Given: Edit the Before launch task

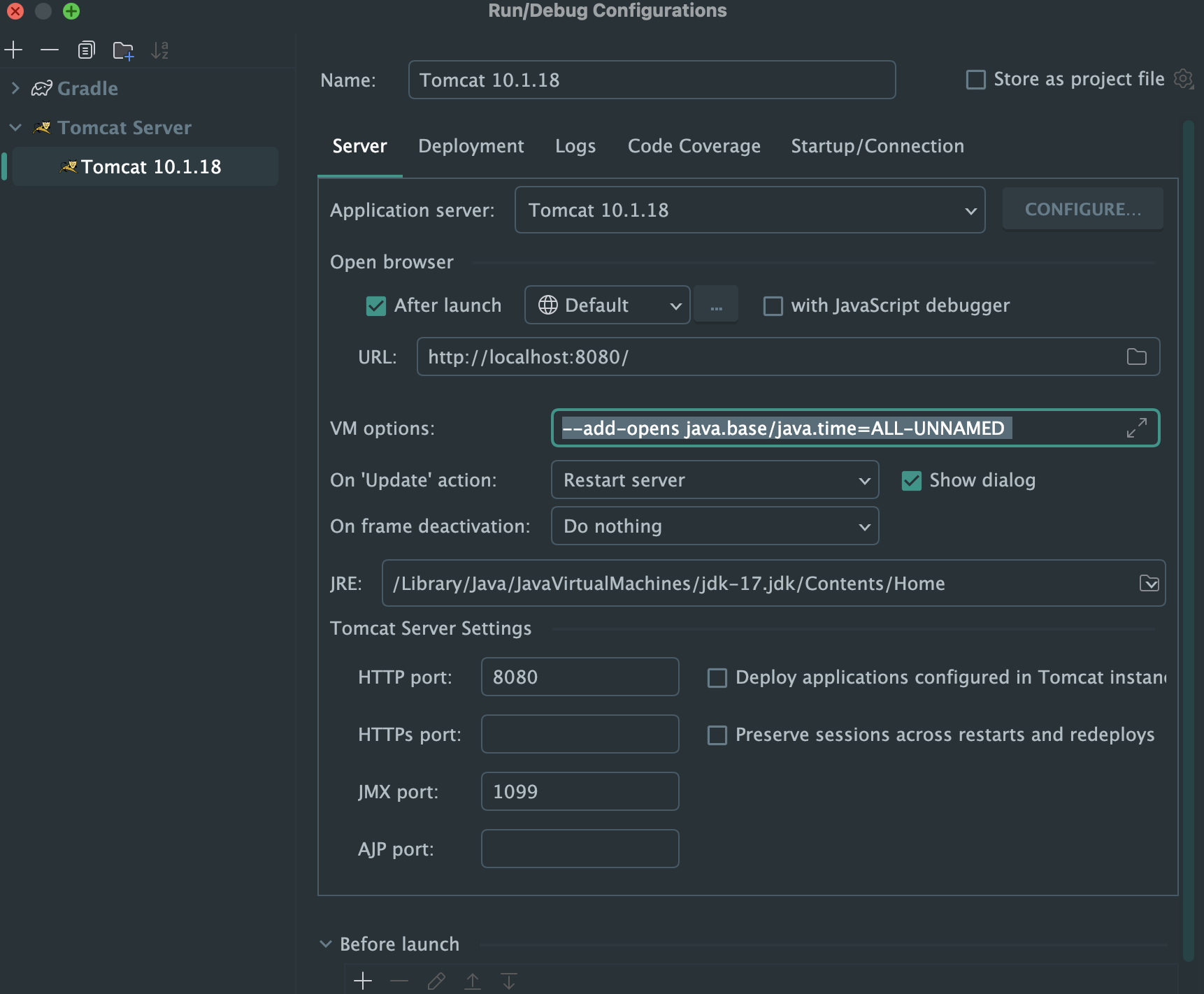Looking at the screenshot, I should coord(436,981).
